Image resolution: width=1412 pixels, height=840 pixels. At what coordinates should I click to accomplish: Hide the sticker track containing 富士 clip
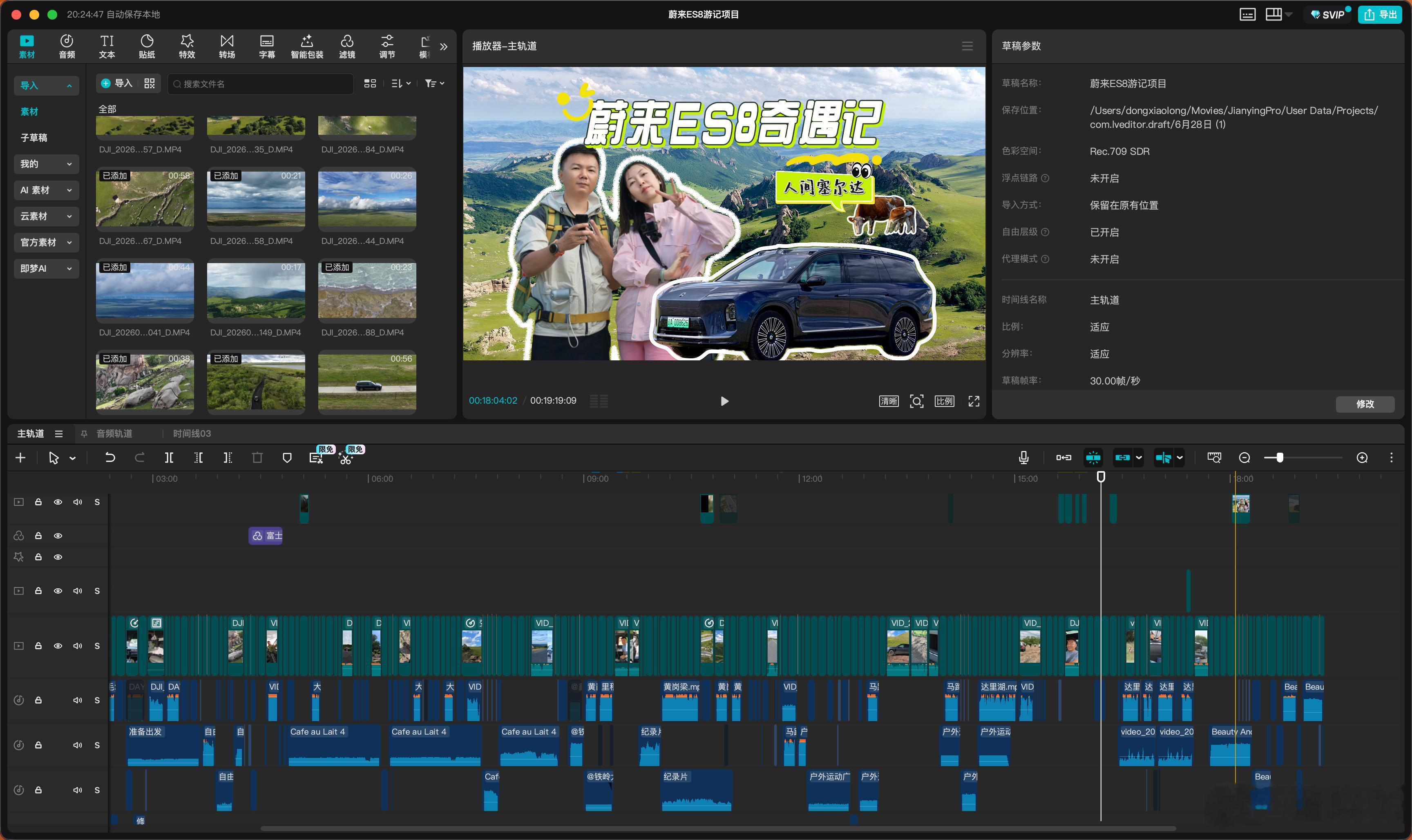click(58, 536)
